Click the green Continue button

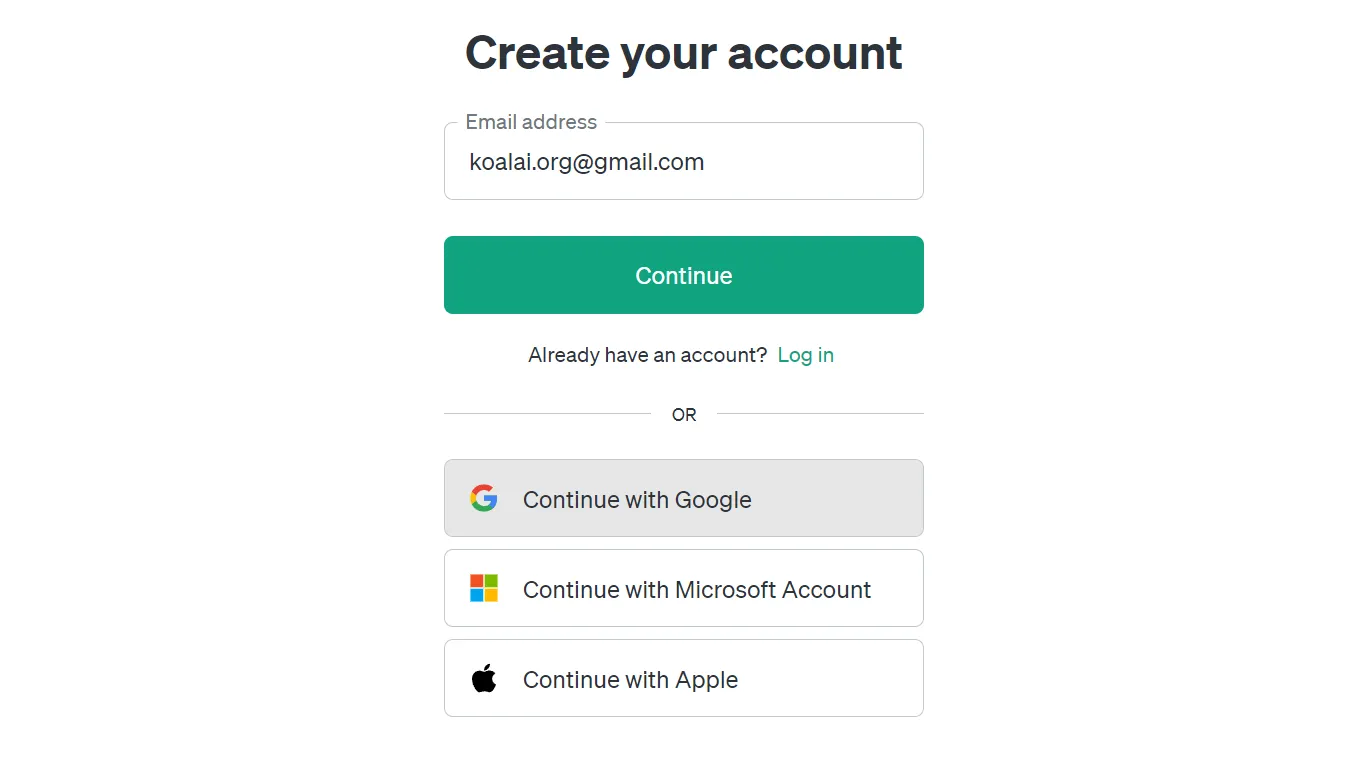click(x=684, y=275)
